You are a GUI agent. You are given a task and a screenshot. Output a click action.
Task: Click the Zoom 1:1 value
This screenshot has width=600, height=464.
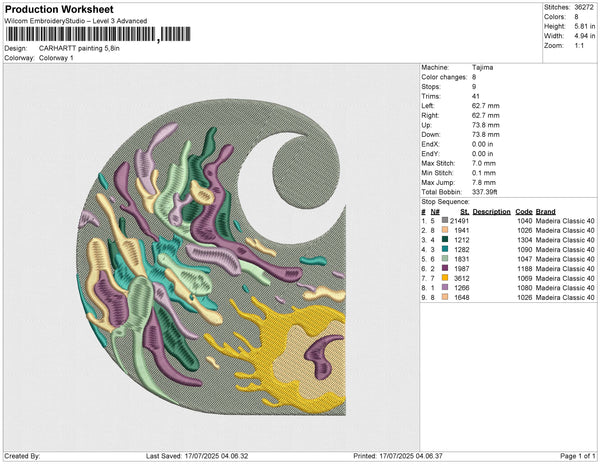(x=579, y=47)
